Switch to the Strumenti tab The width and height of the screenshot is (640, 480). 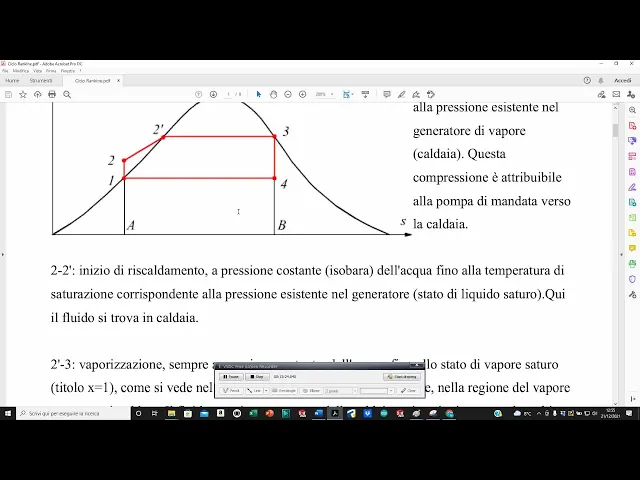tap(41, 80)
